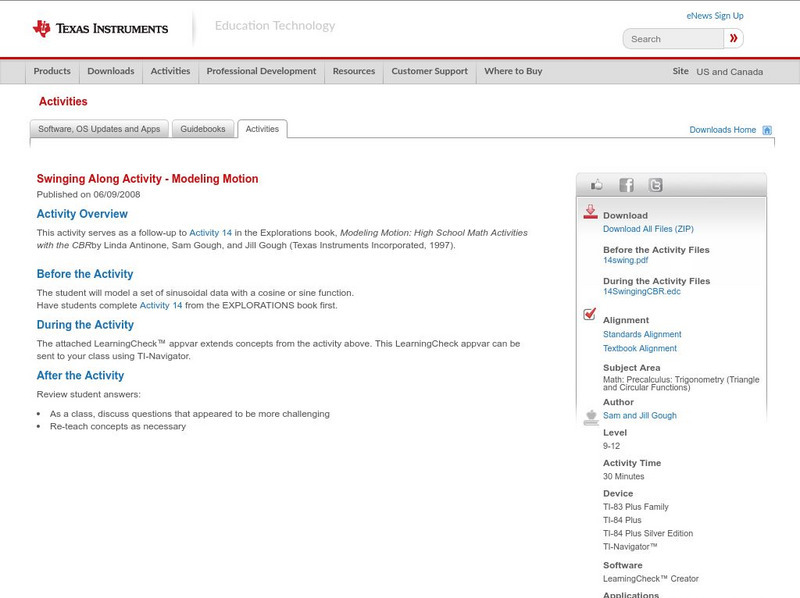Click the 30 Minutes activity time value
The height and width of the screenshot is (598, 800).
(623, 477)
